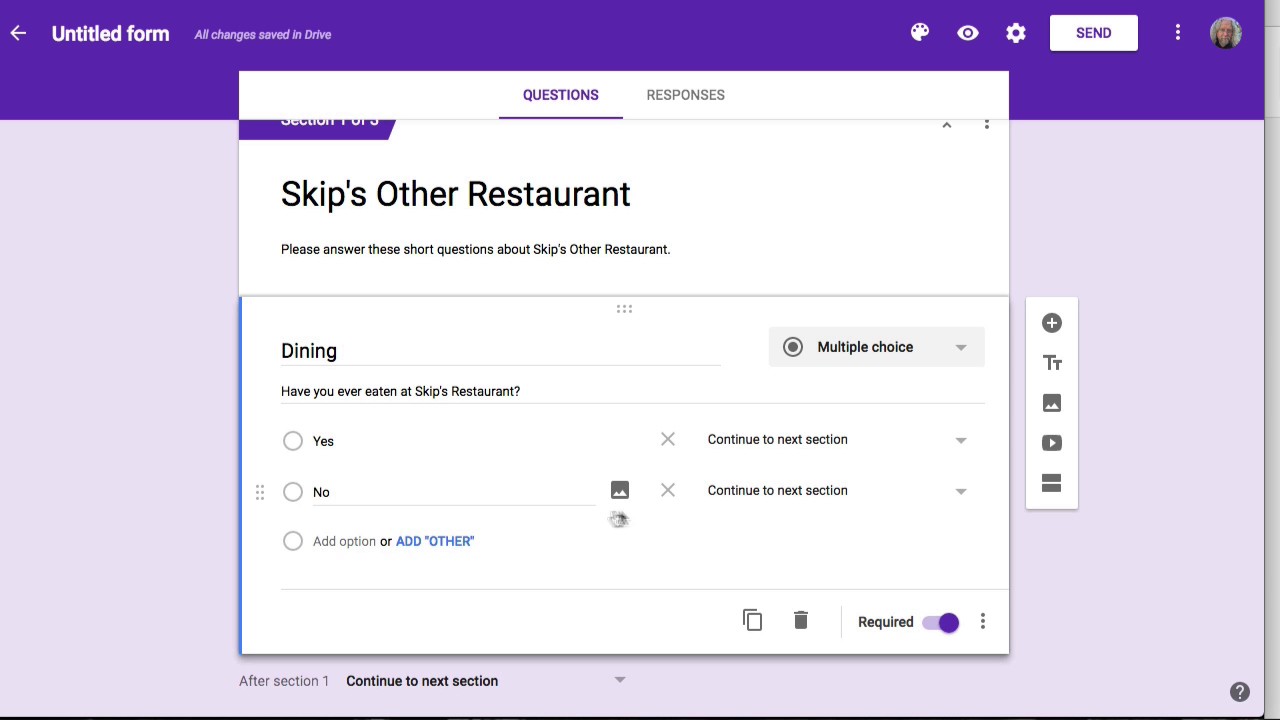Duplicate the Dining question
Viewport: 1280px width, 720px height.
pos(753,621)
